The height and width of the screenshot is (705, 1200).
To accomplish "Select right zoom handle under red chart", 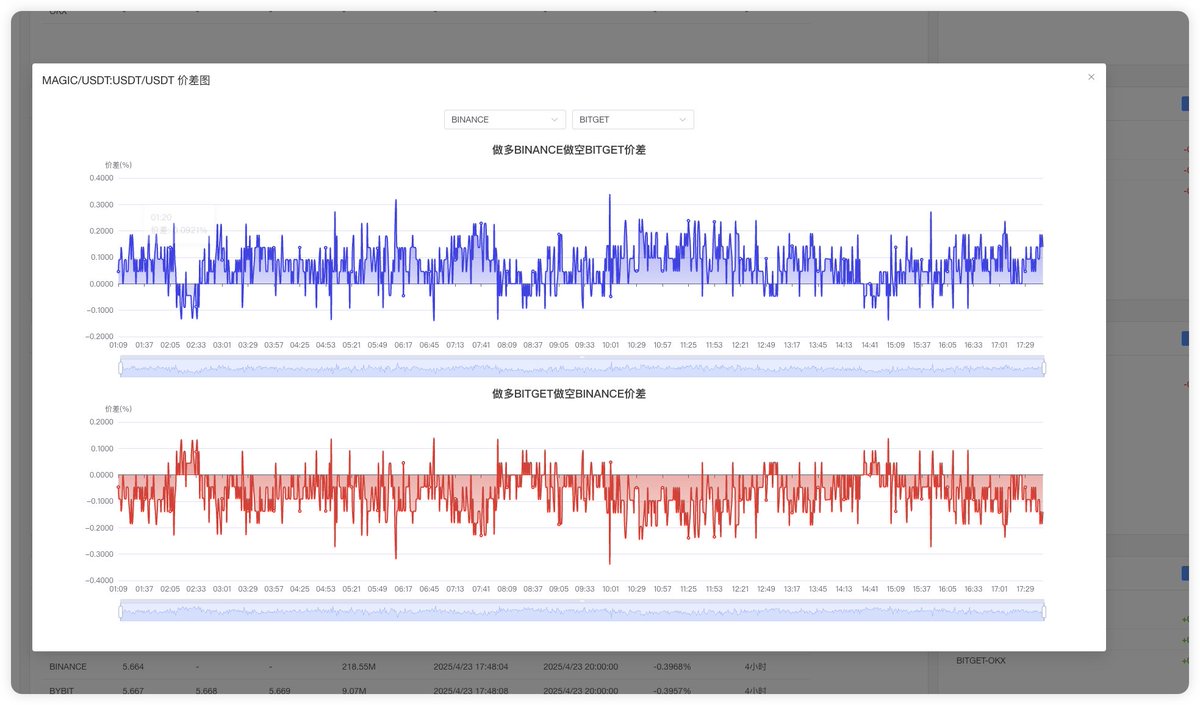I will click(x=1043, y=612).
